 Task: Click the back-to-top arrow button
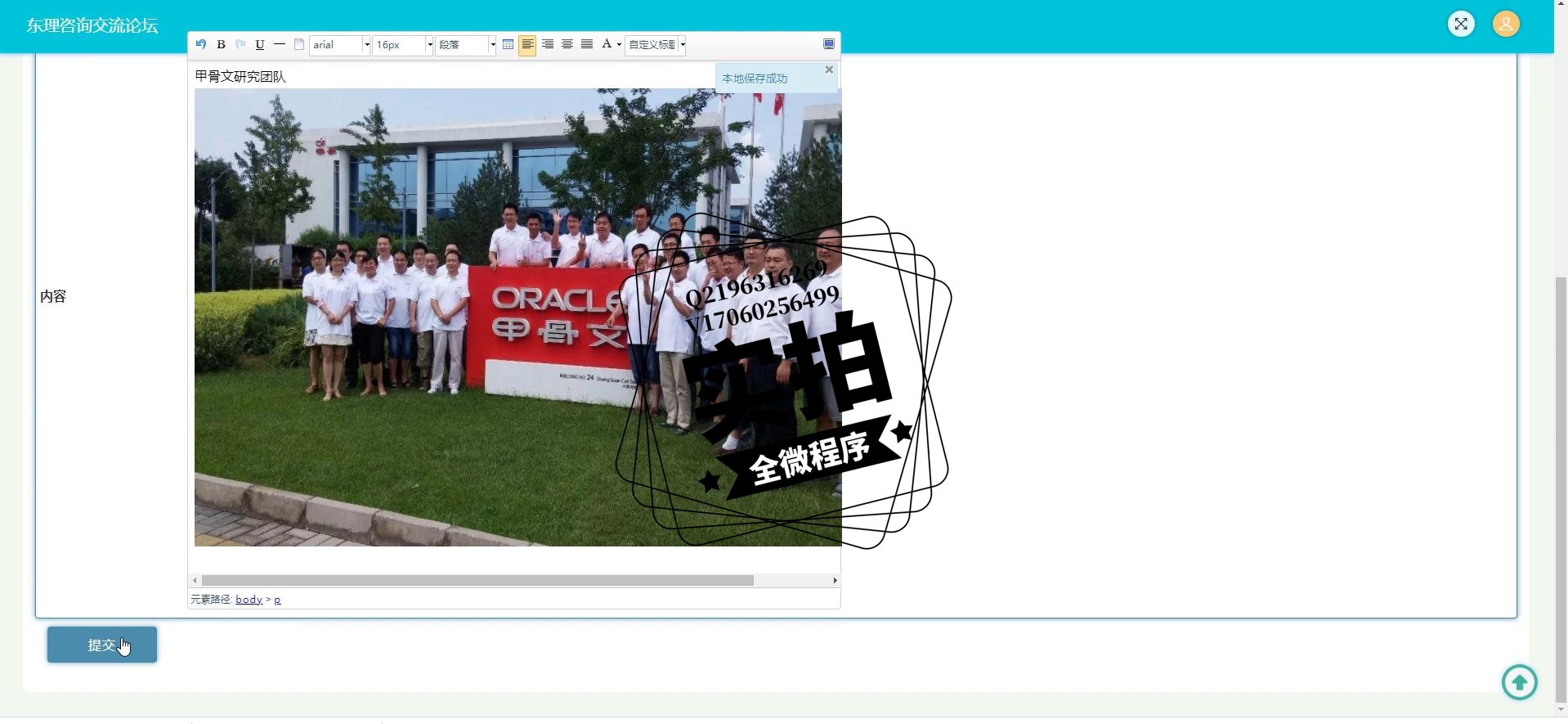click(1520, 682)
